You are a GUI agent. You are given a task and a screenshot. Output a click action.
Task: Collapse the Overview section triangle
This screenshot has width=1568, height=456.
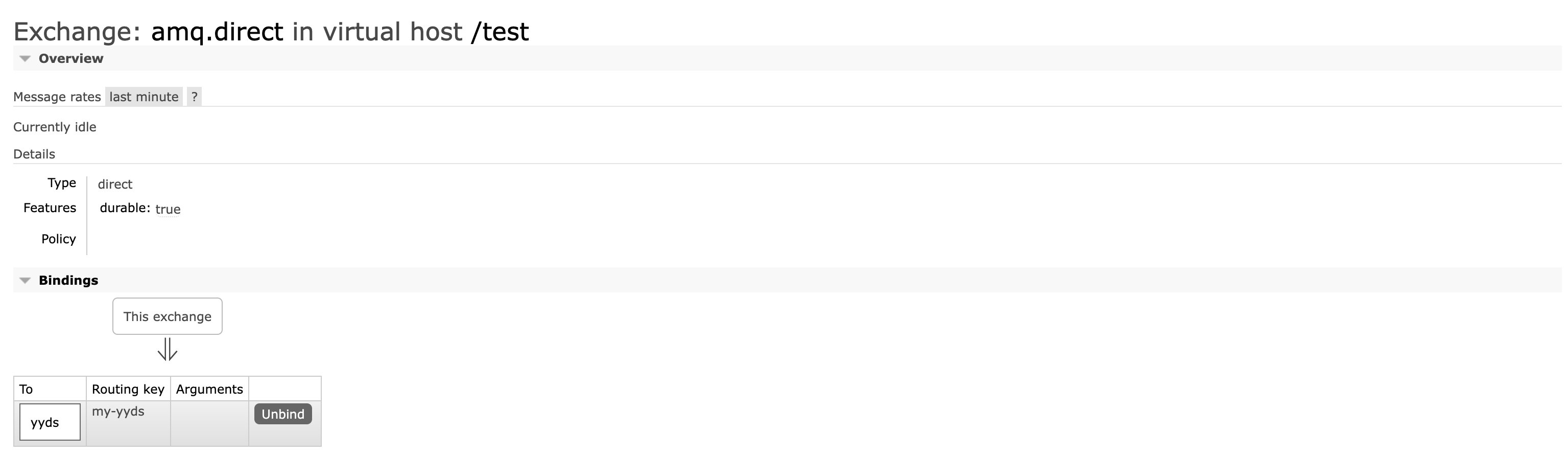pos(25,58)
